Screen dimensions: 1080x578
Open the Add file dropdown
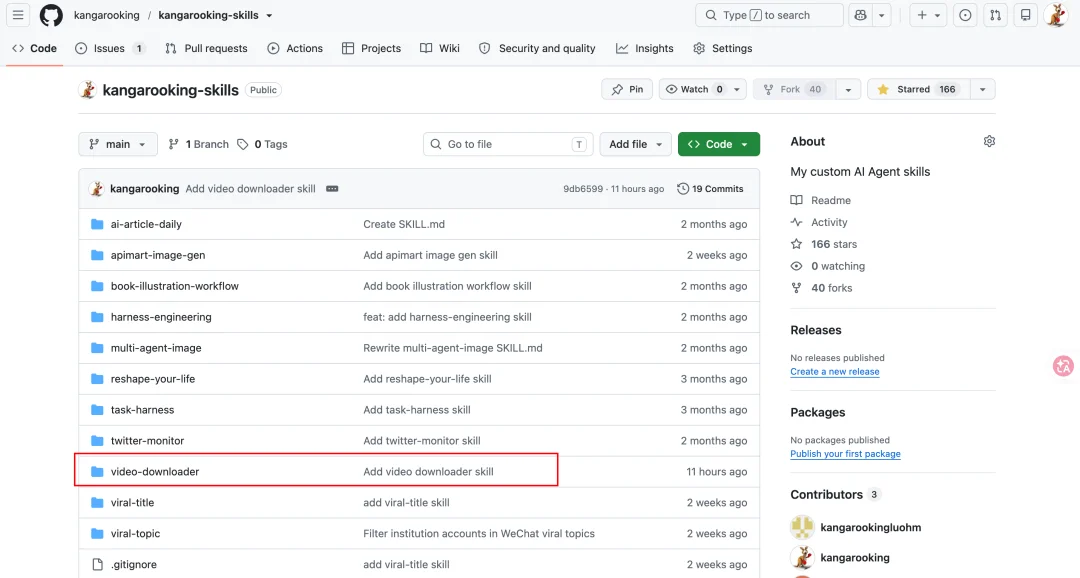tap(635, 144)
